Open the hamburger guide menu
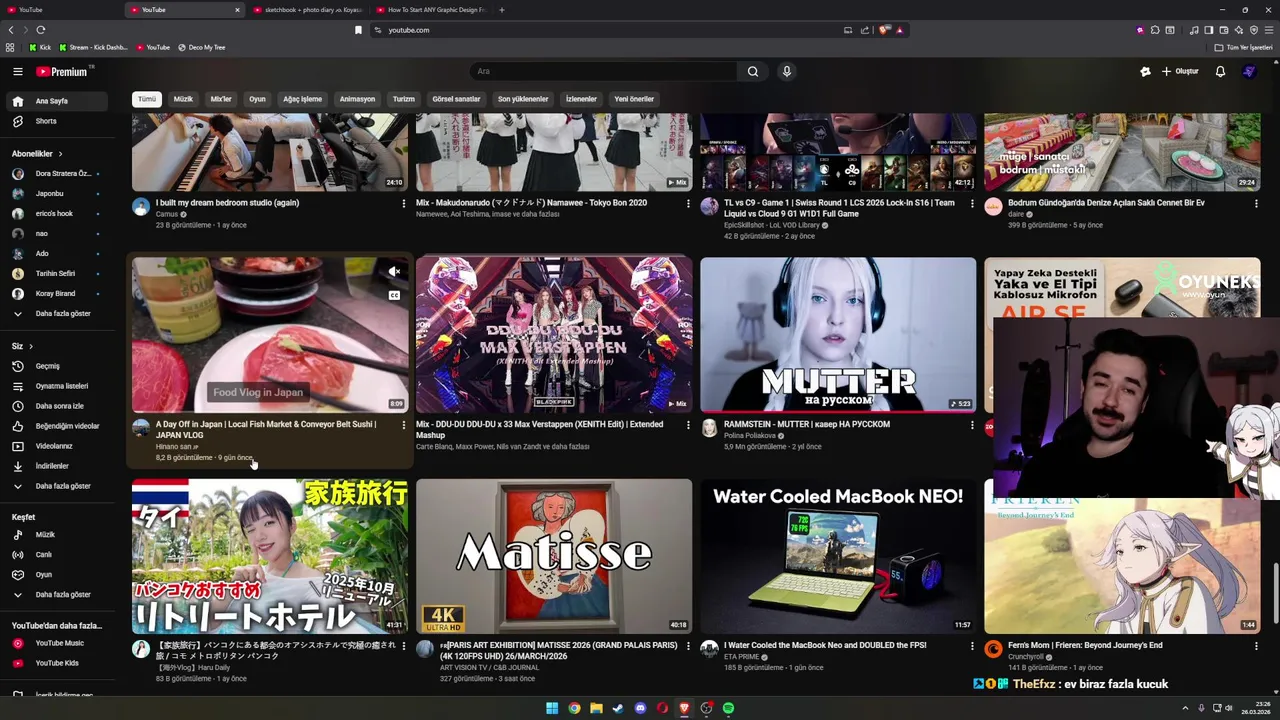The width and height of the screenshot is (1280, 720). tap(17, 72)
